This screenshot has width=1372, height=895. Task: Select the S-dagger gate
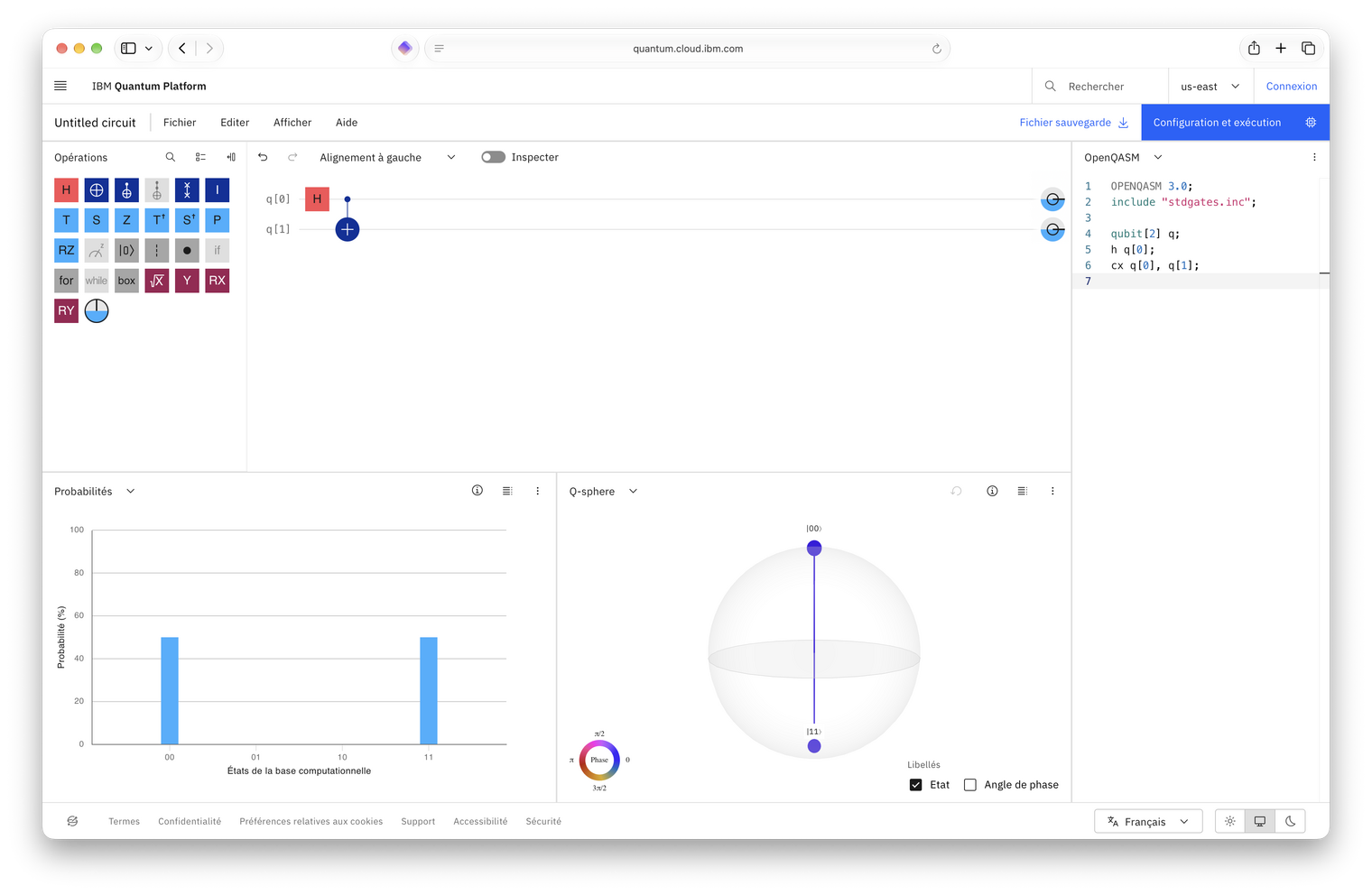187,220
